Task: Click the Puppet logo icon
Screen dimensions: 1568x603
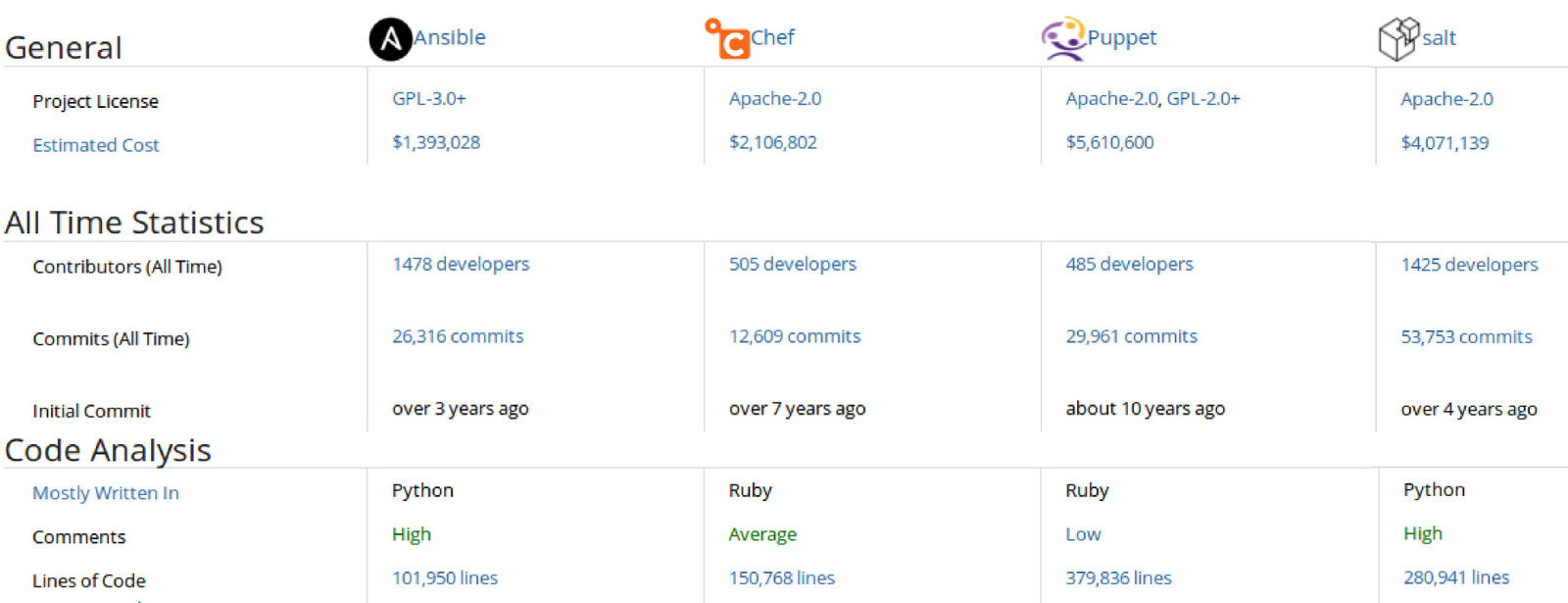Action: coord(1063,38)
